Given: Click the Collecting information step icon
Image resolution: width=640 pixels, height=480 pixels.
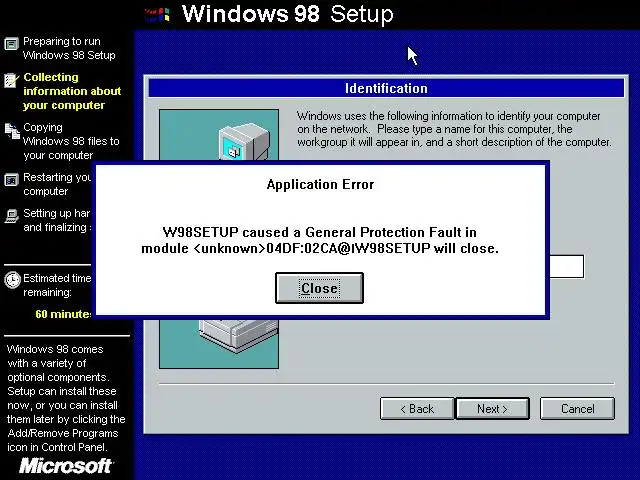Looking at the screenshot, I should coord(11,80).
